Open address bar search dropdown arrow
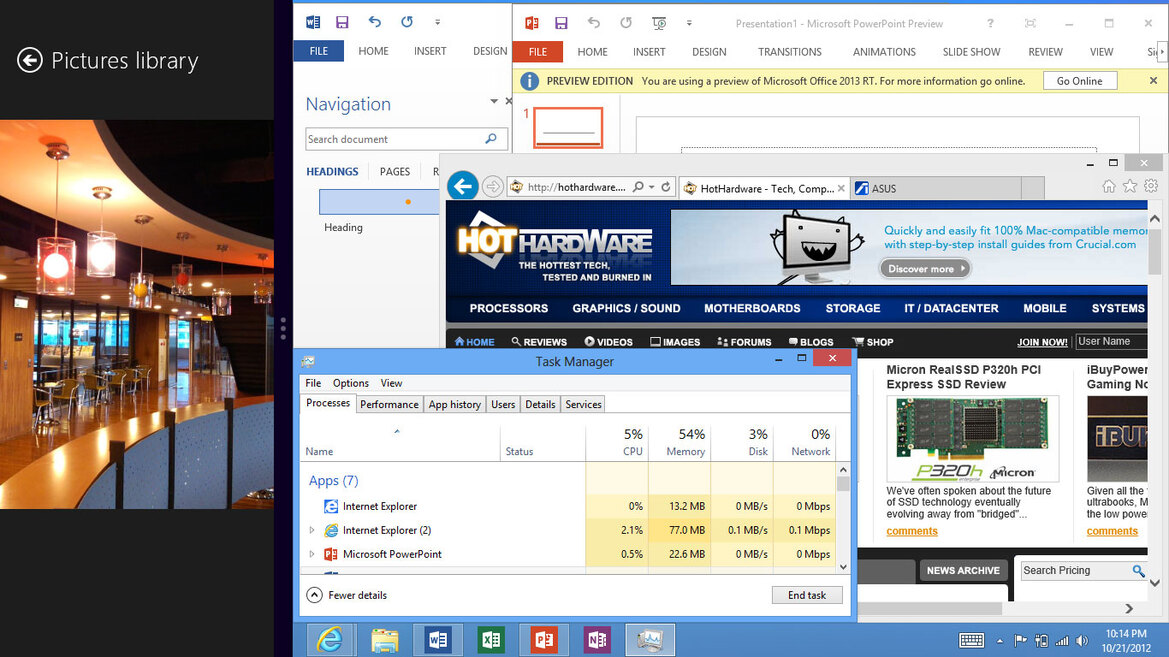The image size is (1169, 657). (x=652, y=187)
